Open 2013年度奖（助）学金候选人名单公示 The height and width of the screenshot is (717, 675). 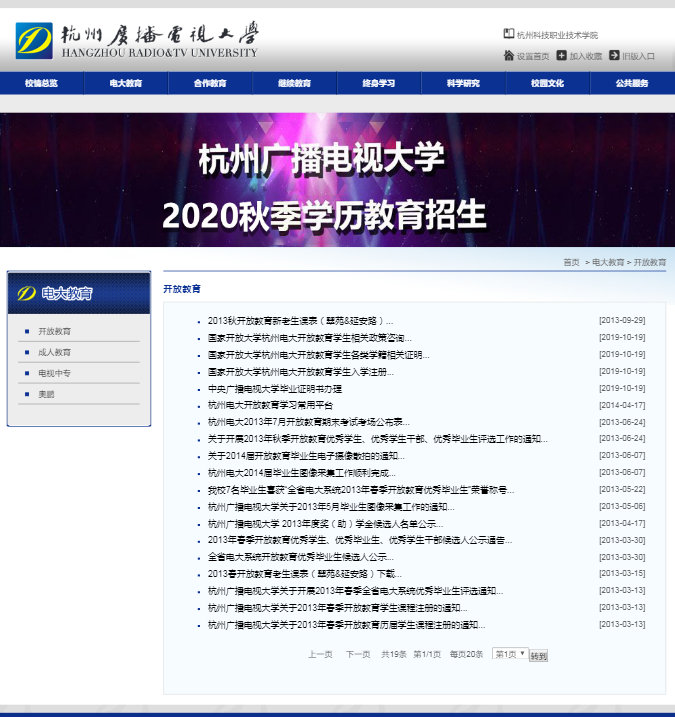point(325,524)
